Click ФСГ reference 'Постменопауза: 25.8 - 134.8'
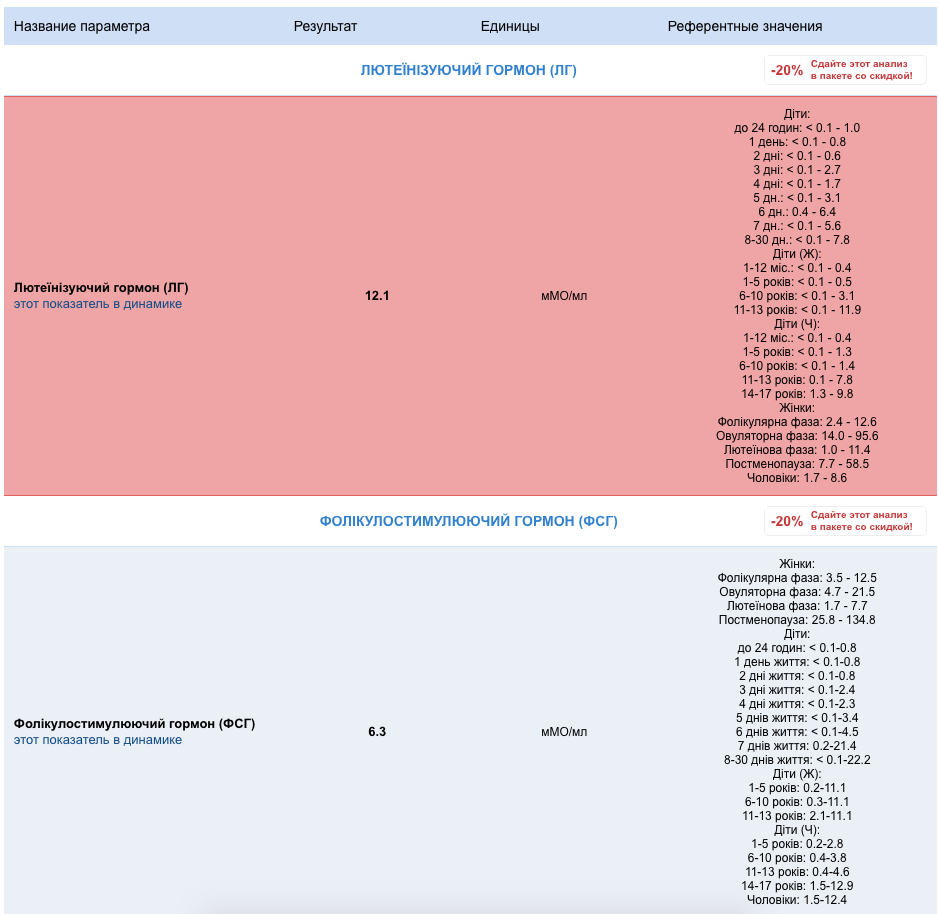 [x=797, y=620]
